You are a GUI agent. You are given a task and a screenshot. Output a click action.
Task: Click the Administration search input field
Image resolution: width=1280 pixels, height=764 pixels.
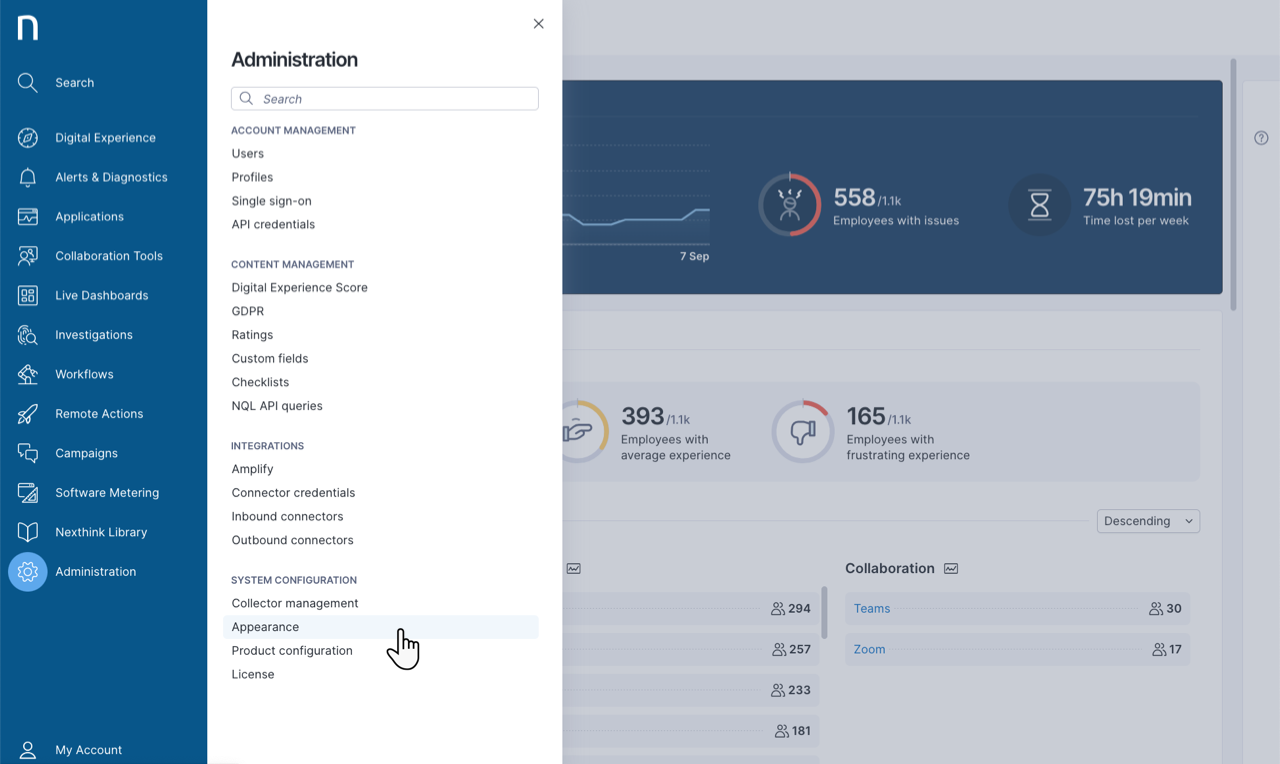tap(385, 98)
